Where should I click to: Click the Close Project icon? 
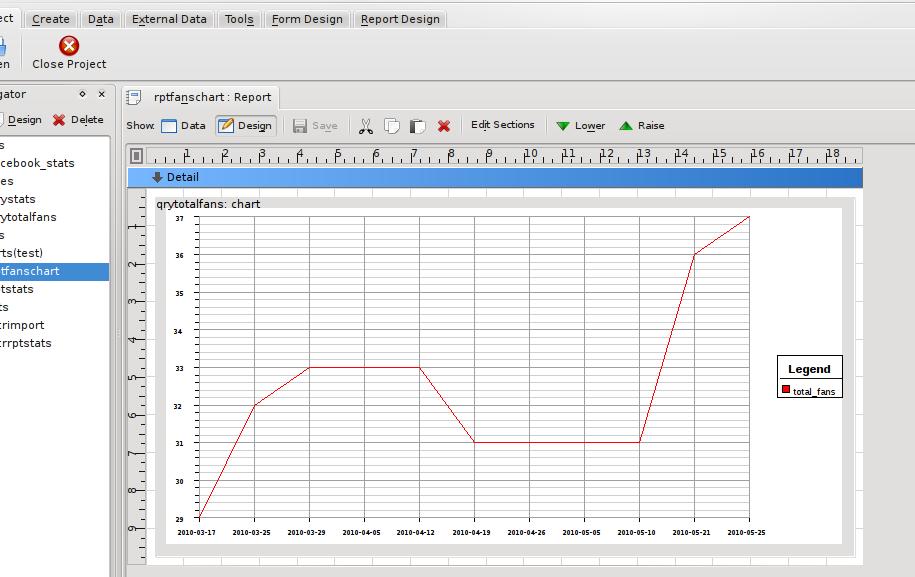click(69, 46)
